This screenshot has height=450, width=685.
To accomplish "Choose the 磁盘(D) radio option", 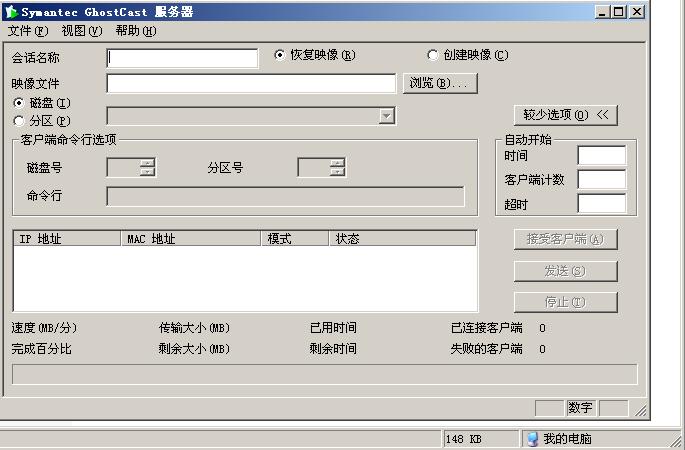I will [19, 103].
